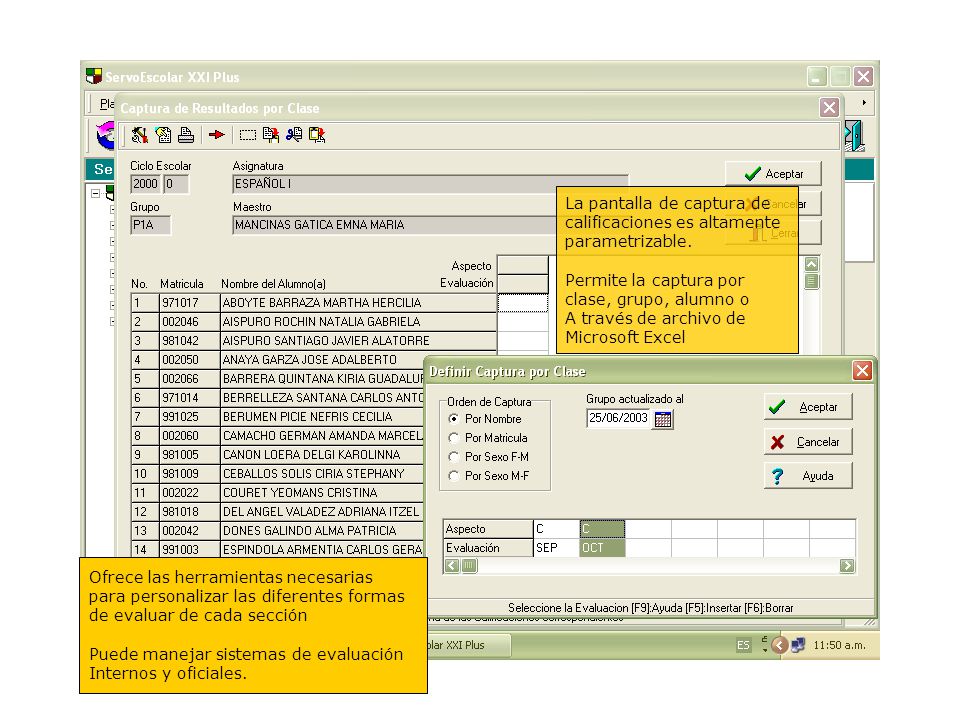Screen dimensions: 960x720
Task: Click Aceptar in Captura de Resultados window
Action: [773, 174]
